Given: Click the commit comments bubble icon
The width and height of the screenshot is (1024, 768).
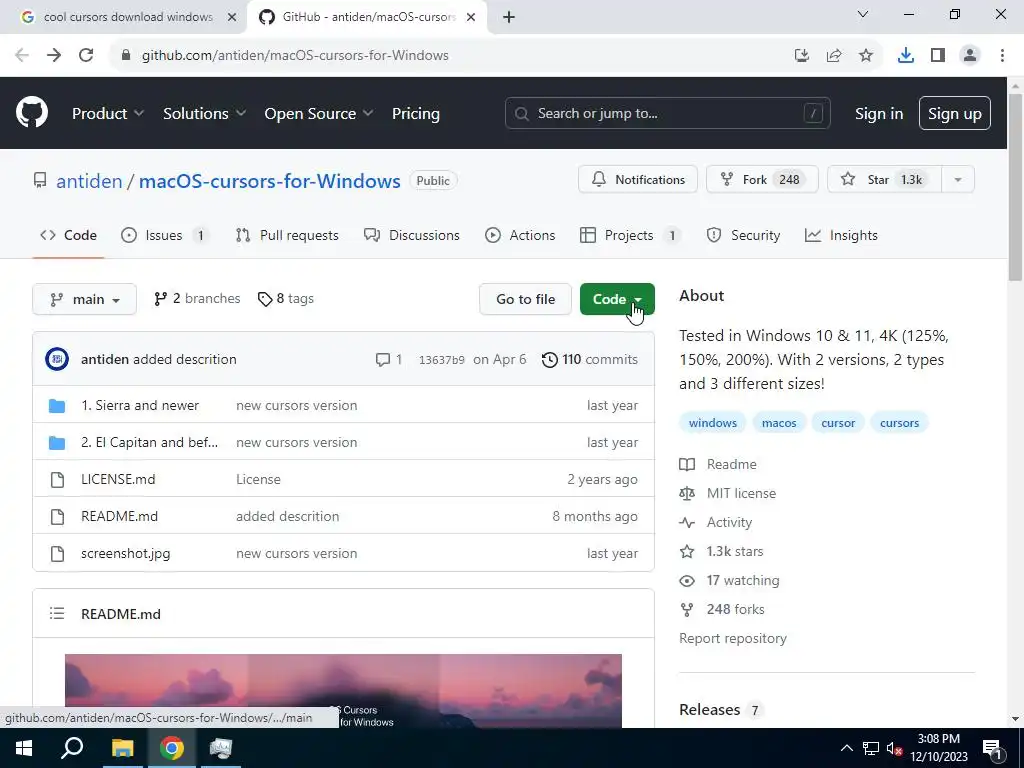Looking at the screenshot, I should pyautogui.click(x=383, y=359).
